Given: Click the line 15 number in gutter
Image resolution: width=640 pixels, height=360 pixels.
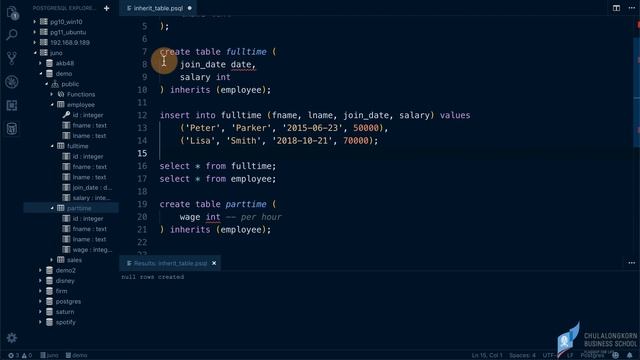Looking at the screenshot, I should (x=142, y=153).
